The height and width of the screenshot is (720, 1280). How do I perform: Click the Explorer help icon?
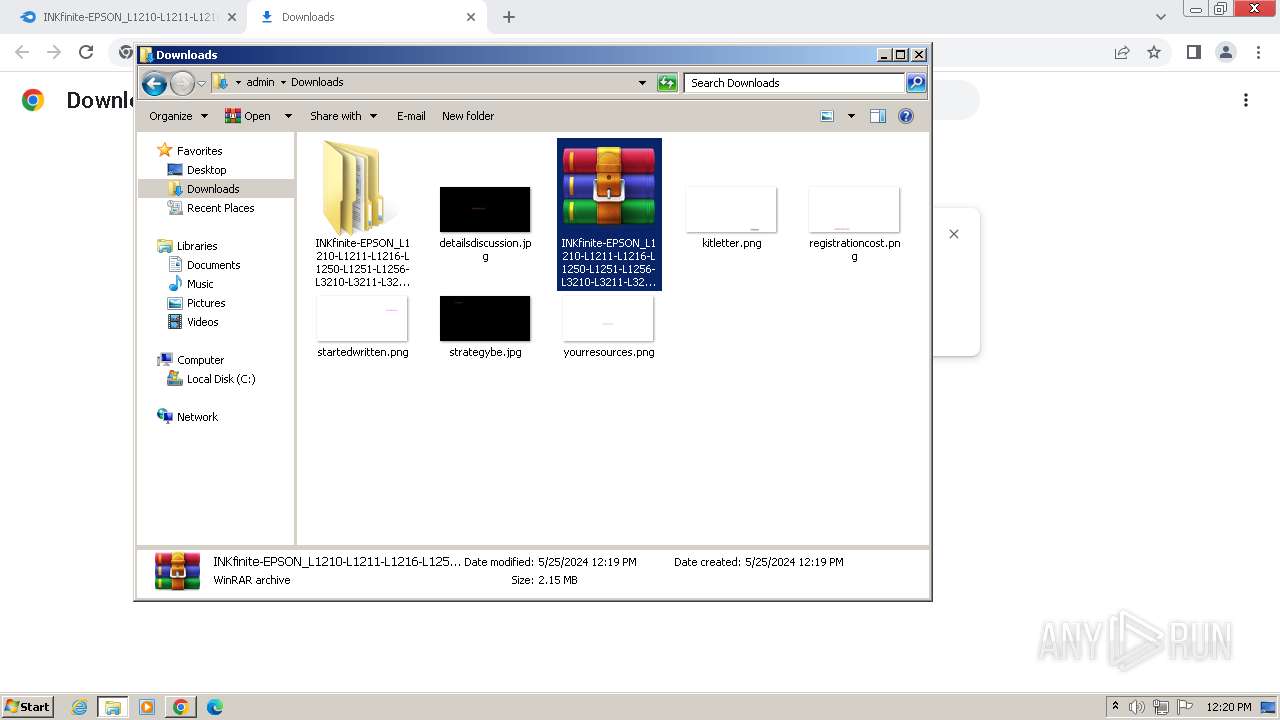(x=906, y=116)
